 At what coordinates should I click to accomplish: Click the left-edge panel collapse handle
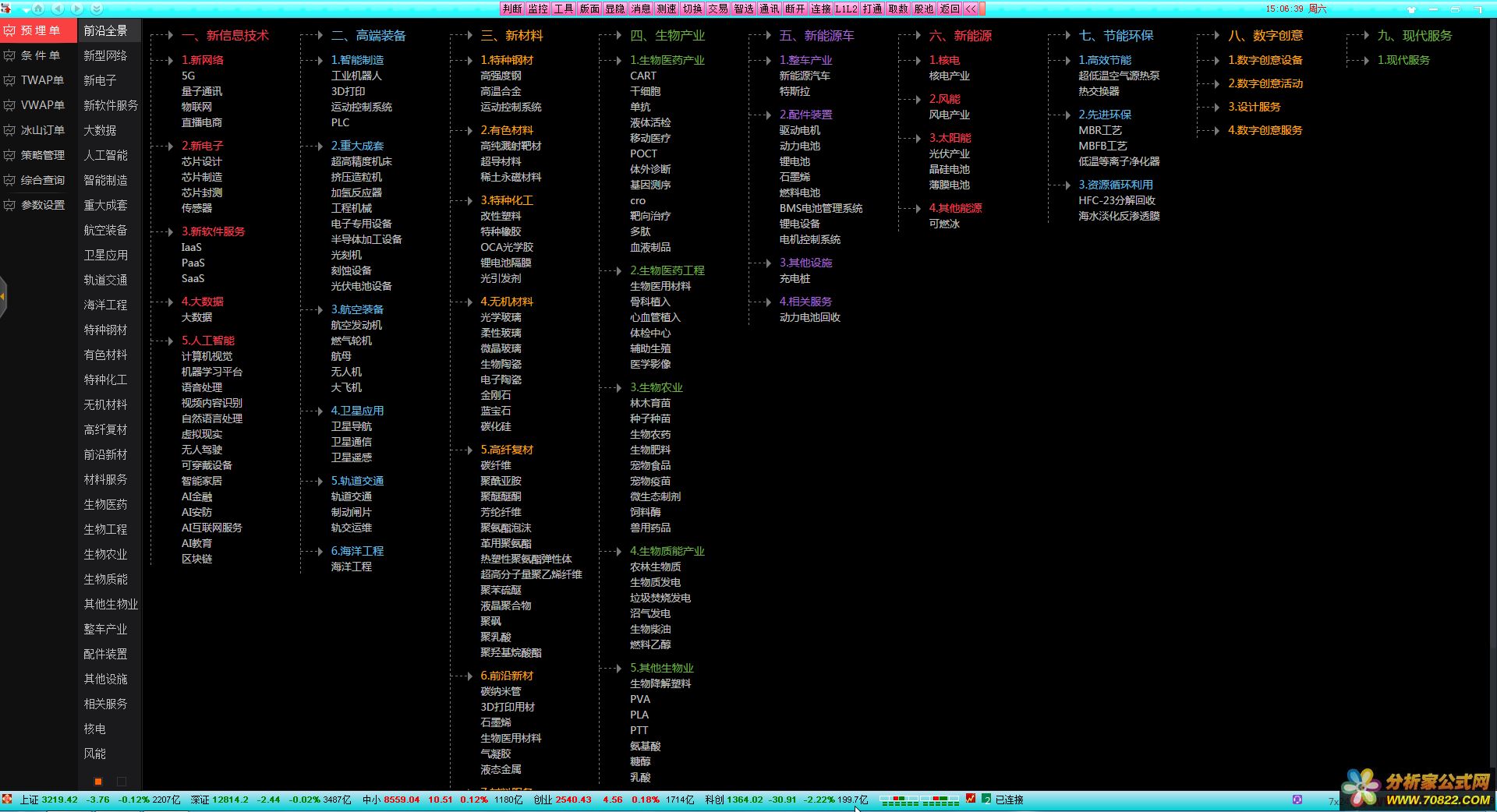click(3, 296)
